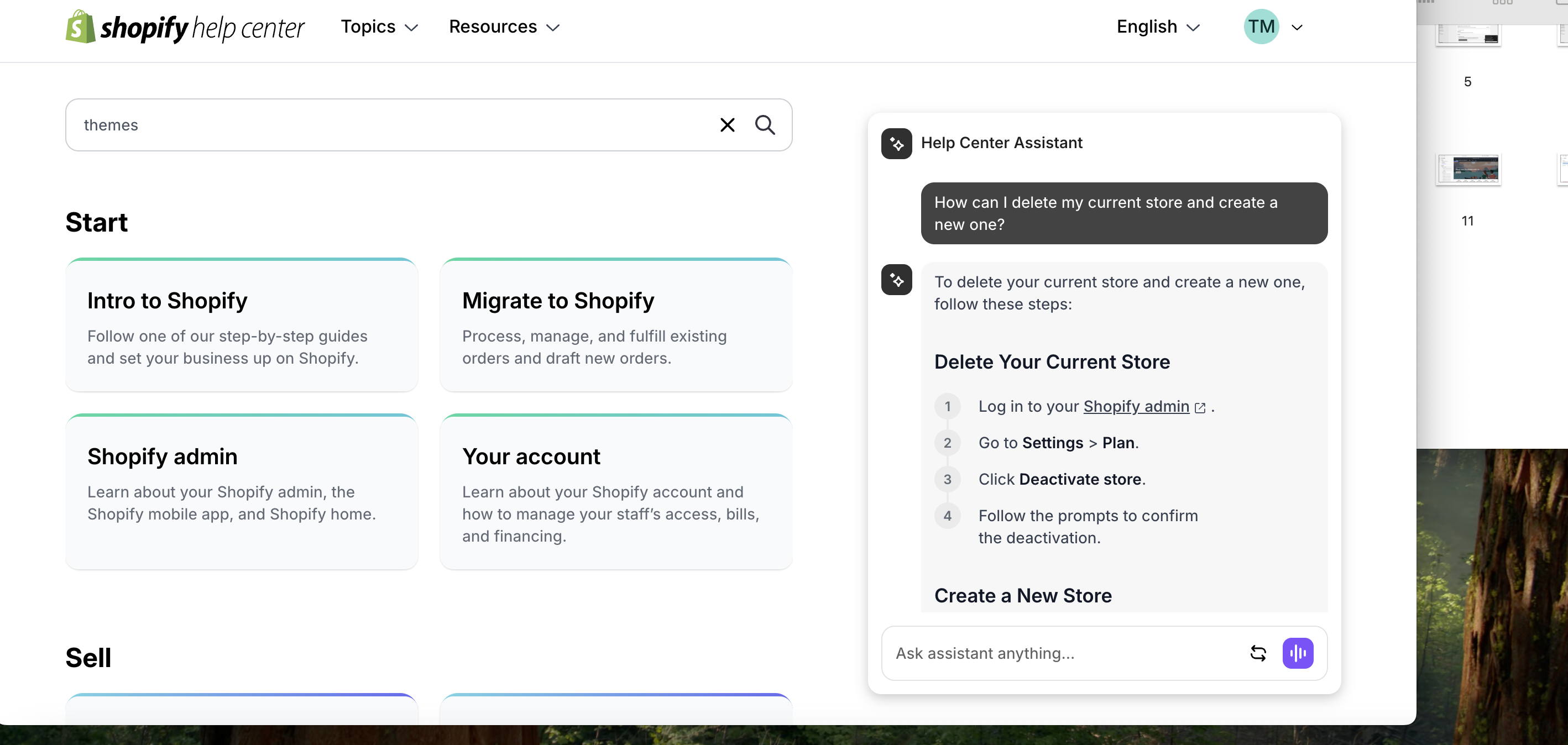The width and height of the screenshot is (1568, 745).
Task: Select thumbnail page 11 in background window
Action: tap(1467, 169)
